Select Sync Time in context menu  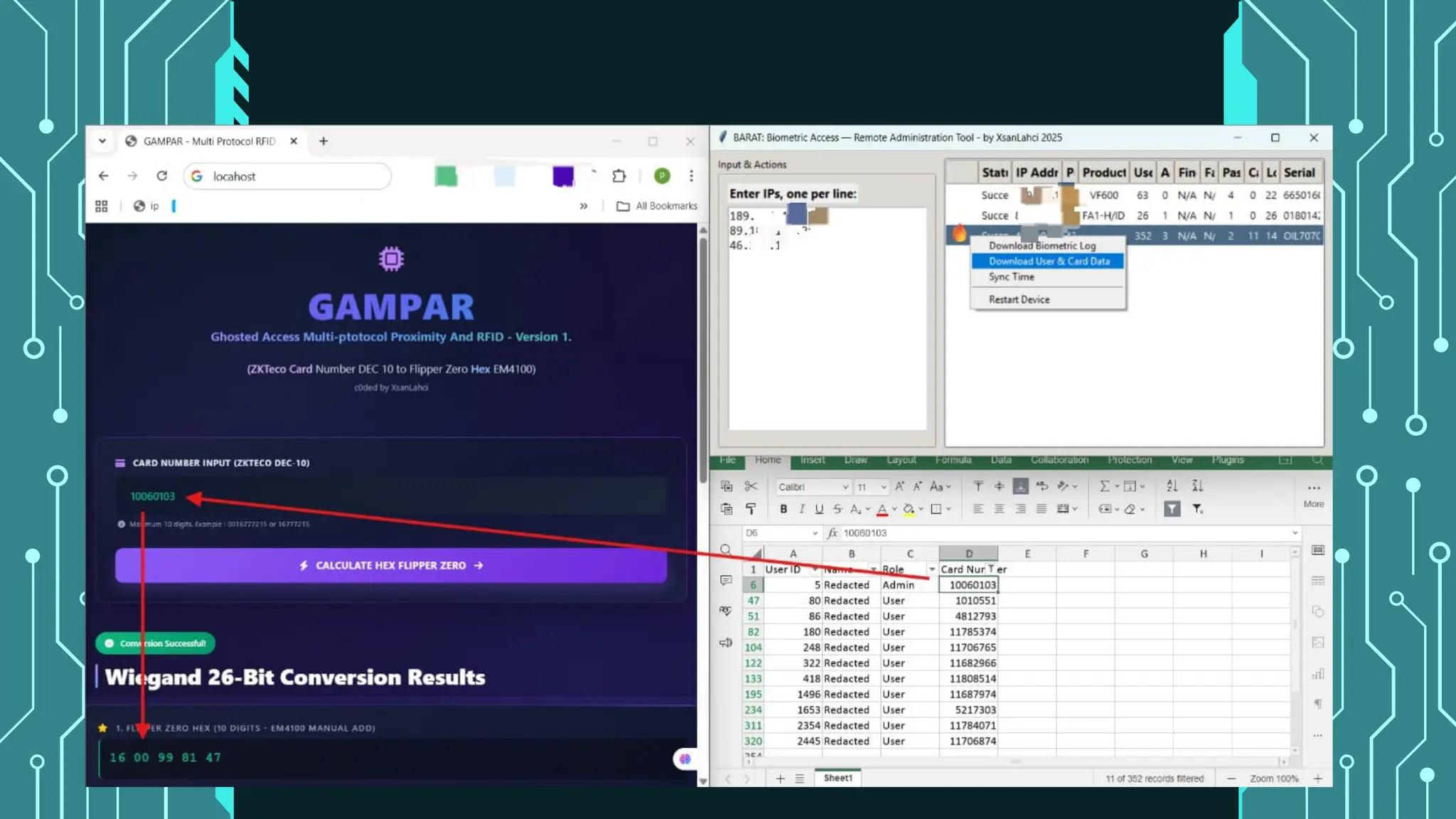[1011, 277]
